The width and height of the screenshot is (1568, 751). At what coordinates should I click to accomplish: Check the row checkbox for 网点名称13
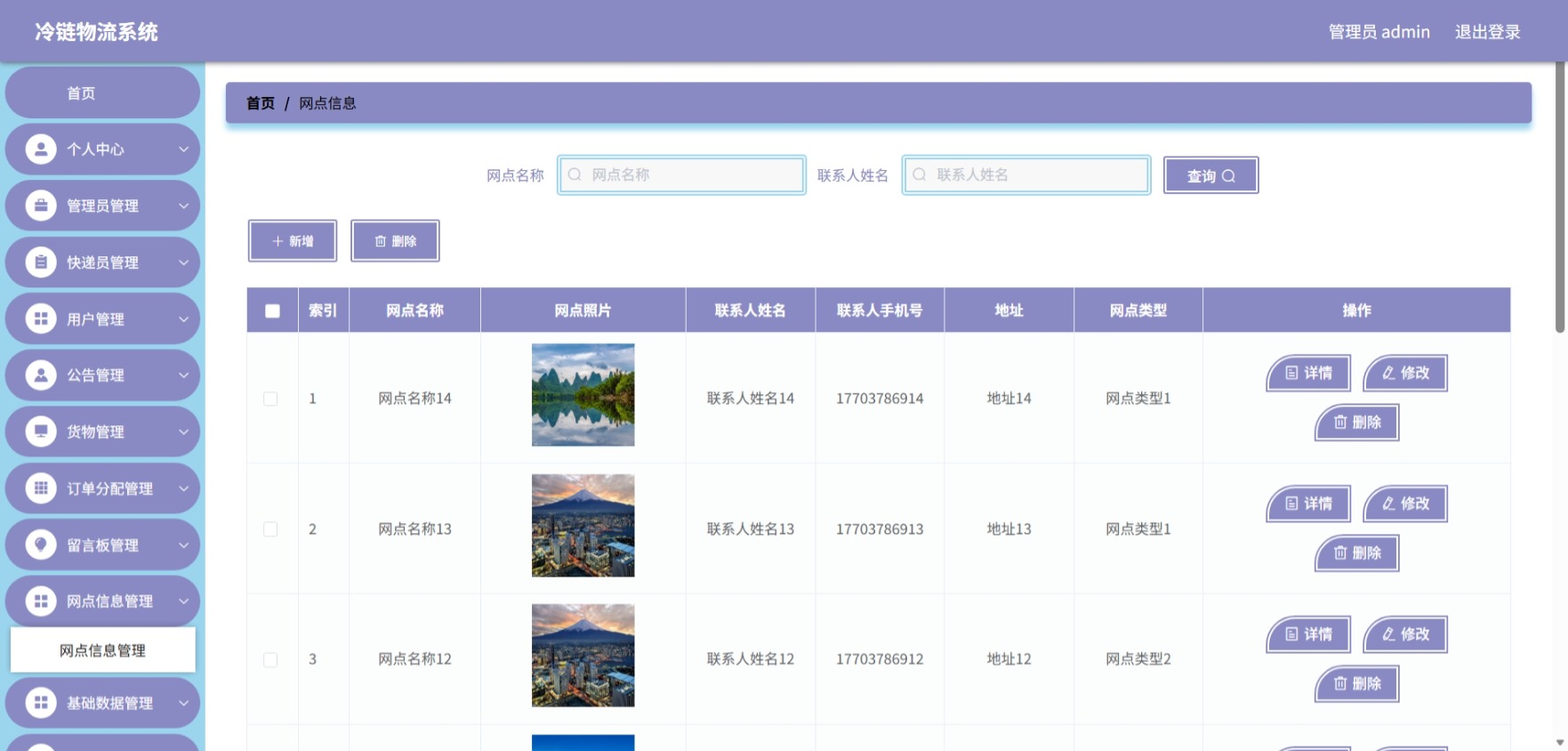(270, 529)
